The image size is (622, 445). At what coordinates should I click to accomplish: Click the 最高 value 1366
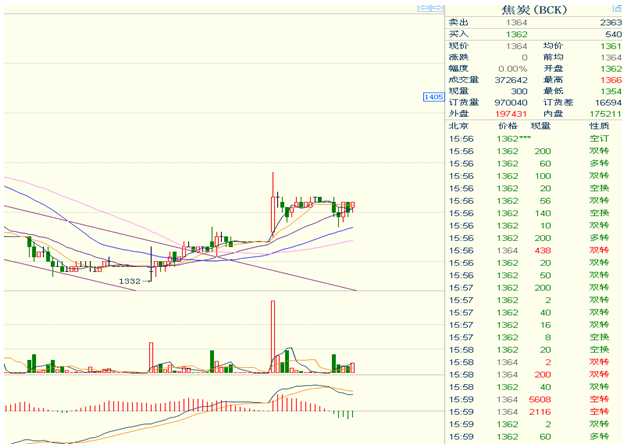click(611, 80)
